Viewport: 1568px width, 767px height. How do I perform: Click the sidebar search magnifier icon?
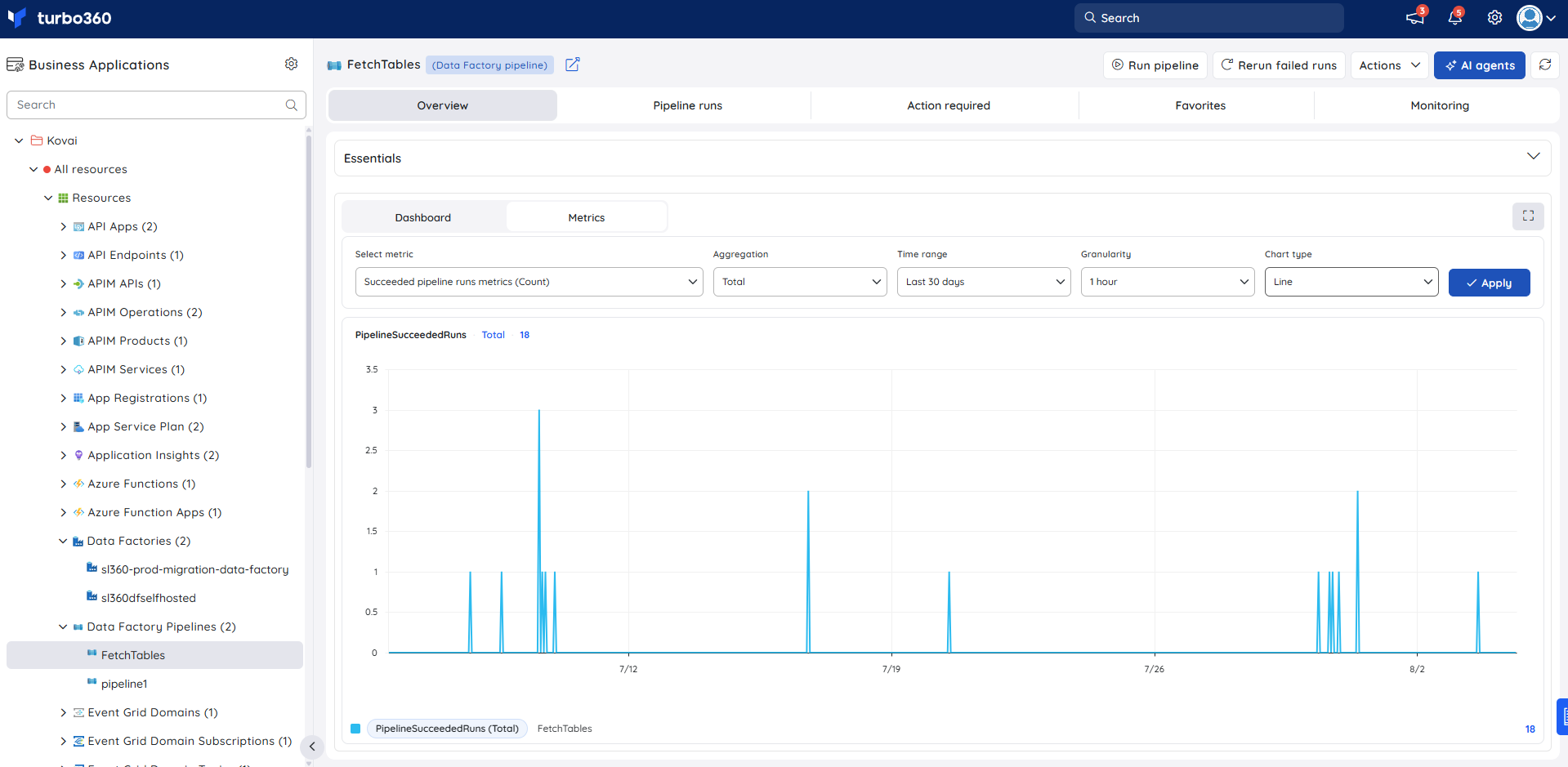coord(292,105)
